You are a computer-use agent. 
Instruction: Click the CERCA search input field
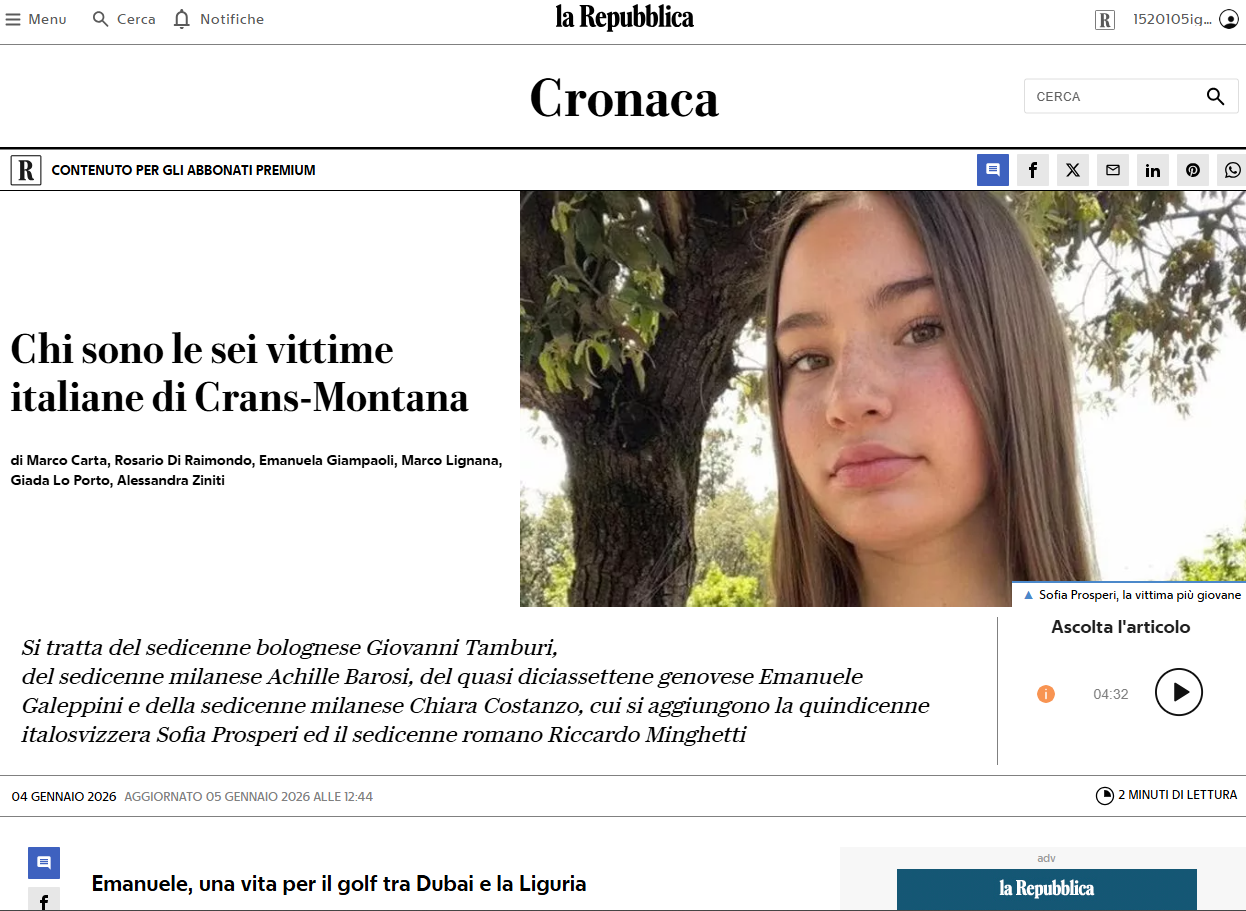[x=1112, y=97]
